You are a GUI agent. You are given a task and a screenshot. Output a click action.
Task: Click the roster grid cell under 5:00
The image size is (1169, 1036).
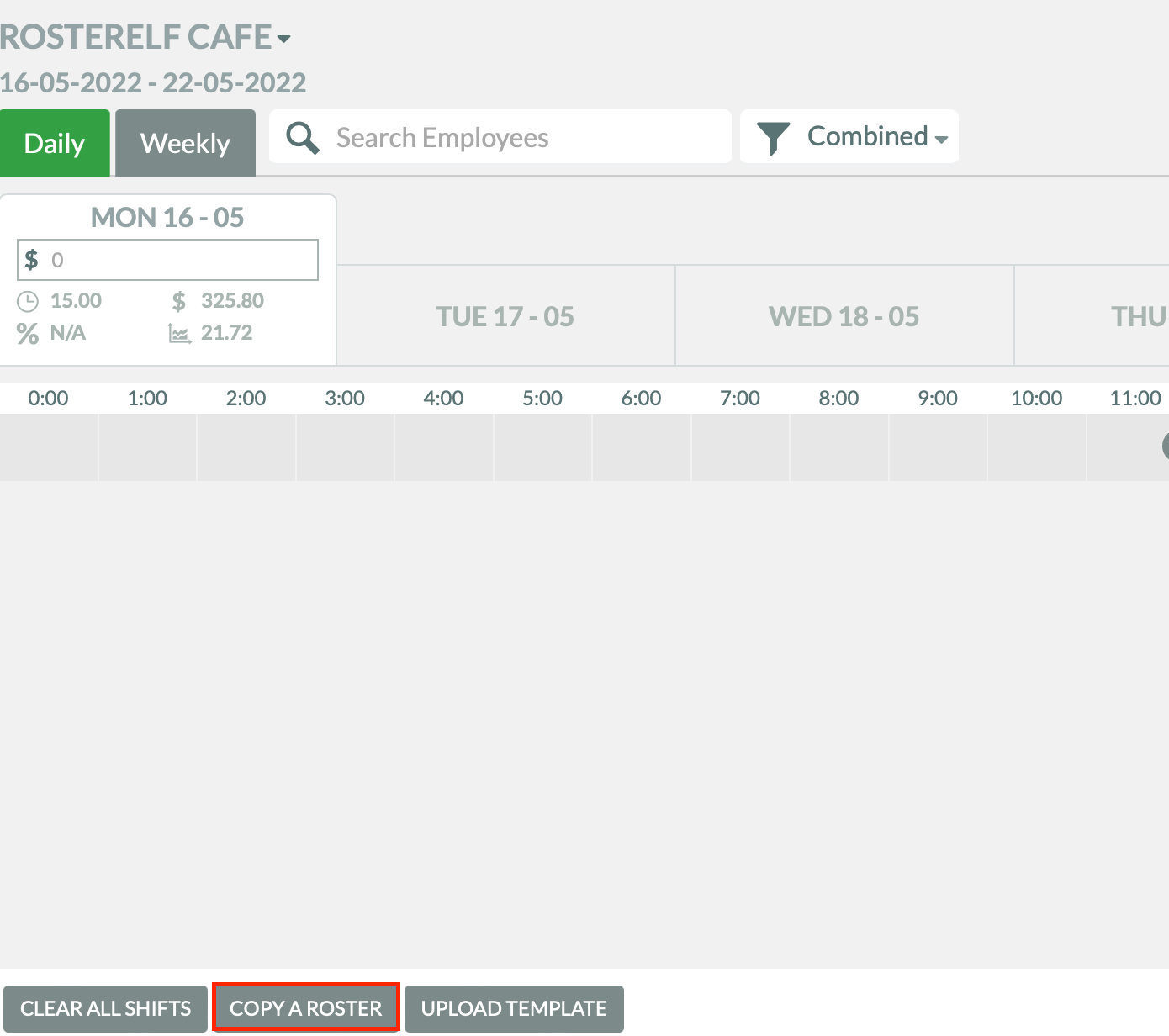pos(542,447)
